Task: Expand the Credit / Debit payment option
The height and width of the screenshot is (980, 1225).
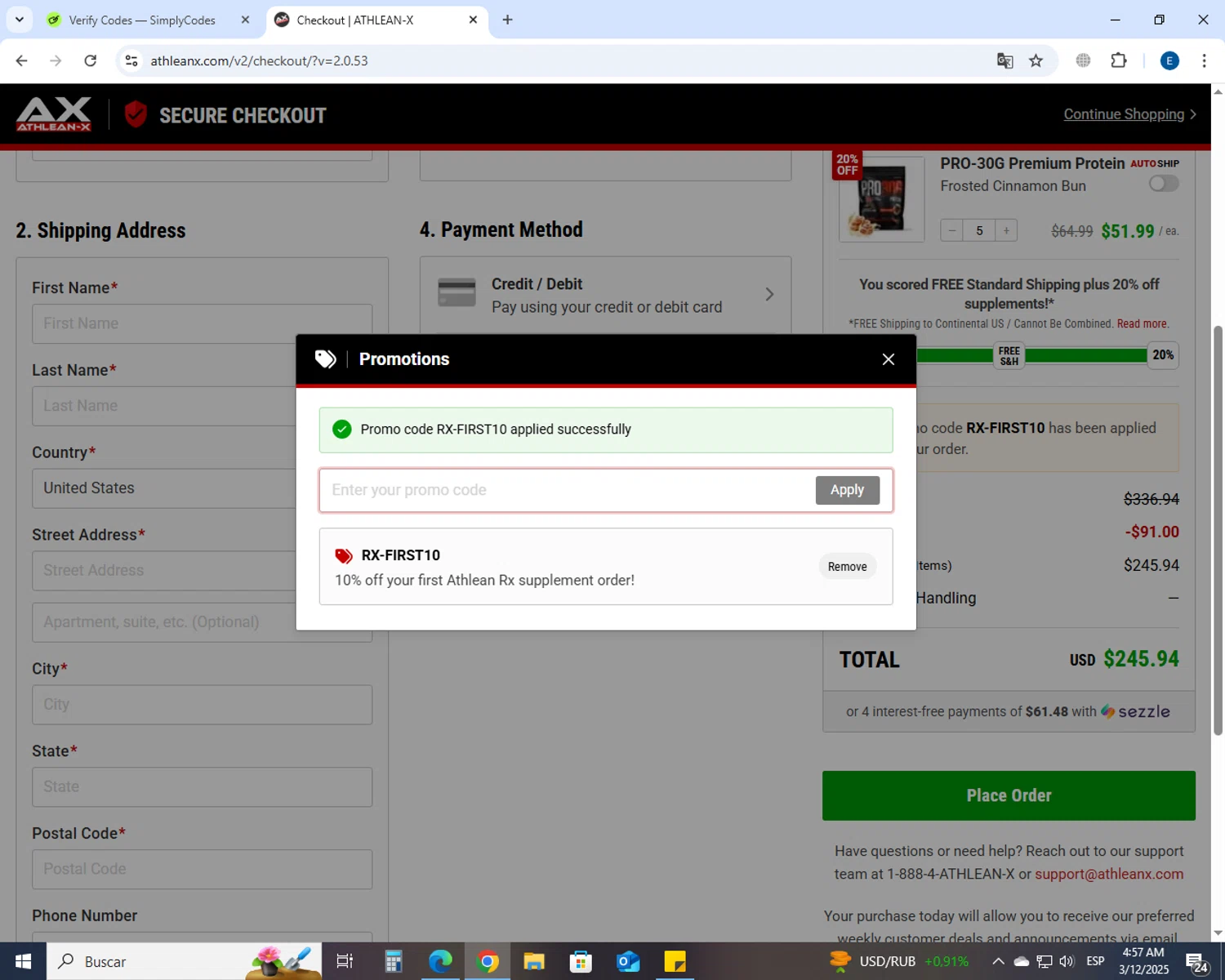Action: pos(605,295)
